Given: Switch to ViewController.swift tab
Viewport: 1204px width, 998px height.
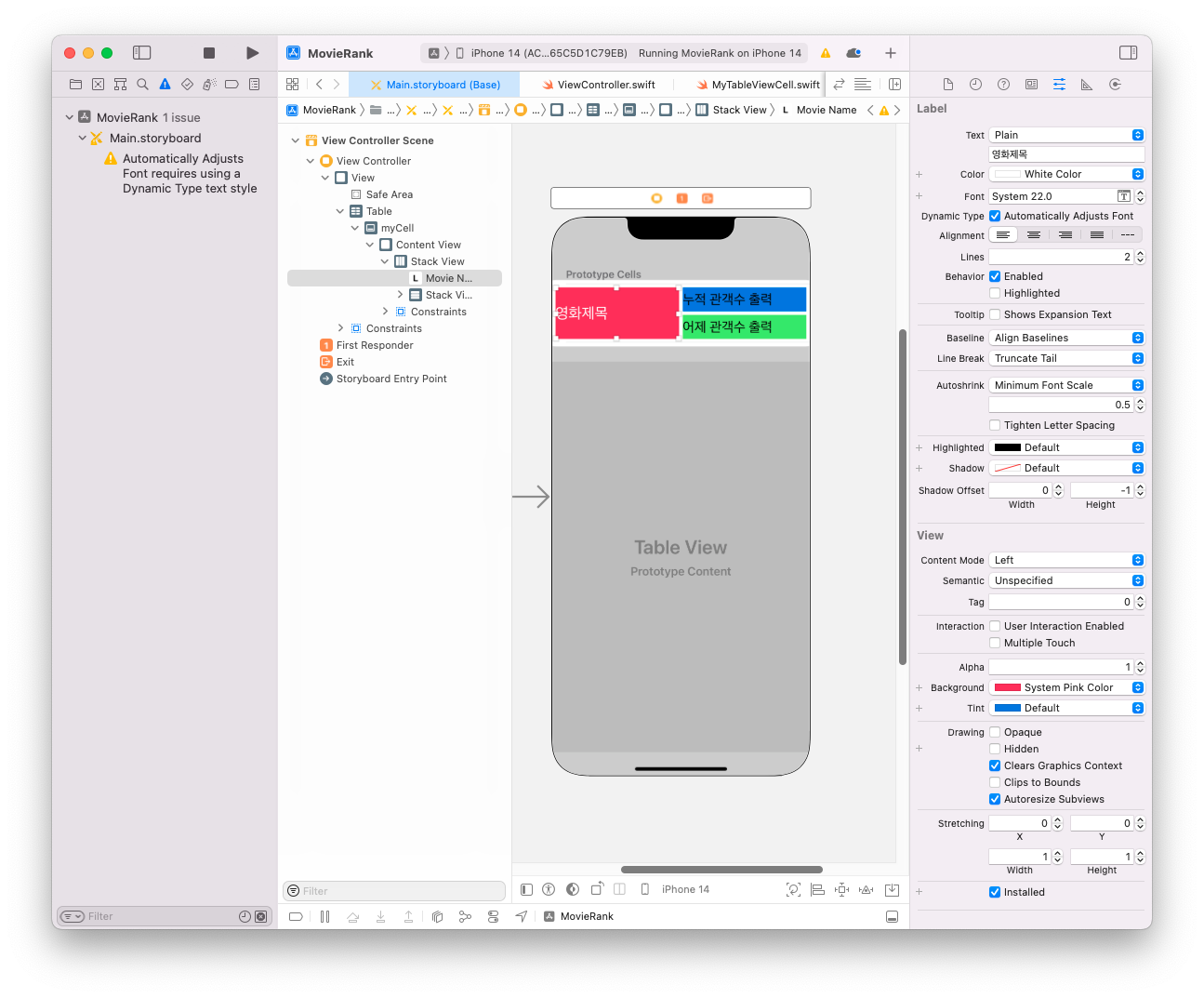Looking at the screenshot, I should click(x=599, y=85).
